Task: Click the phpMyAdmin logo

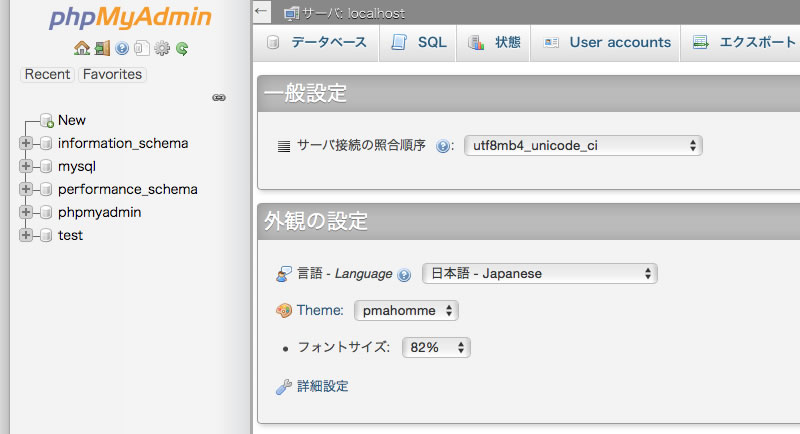Action: coord(130,18)
